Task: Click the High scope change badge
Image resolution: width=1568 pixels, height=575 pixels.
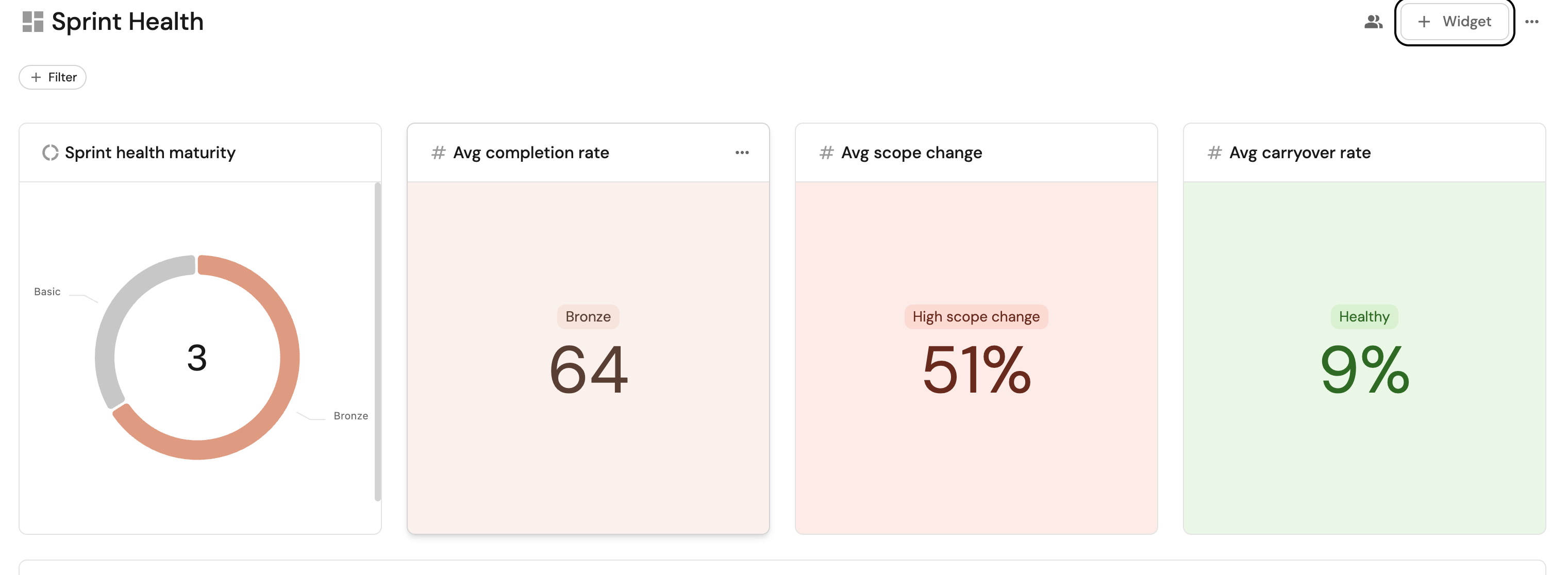Action: point(976,317)
